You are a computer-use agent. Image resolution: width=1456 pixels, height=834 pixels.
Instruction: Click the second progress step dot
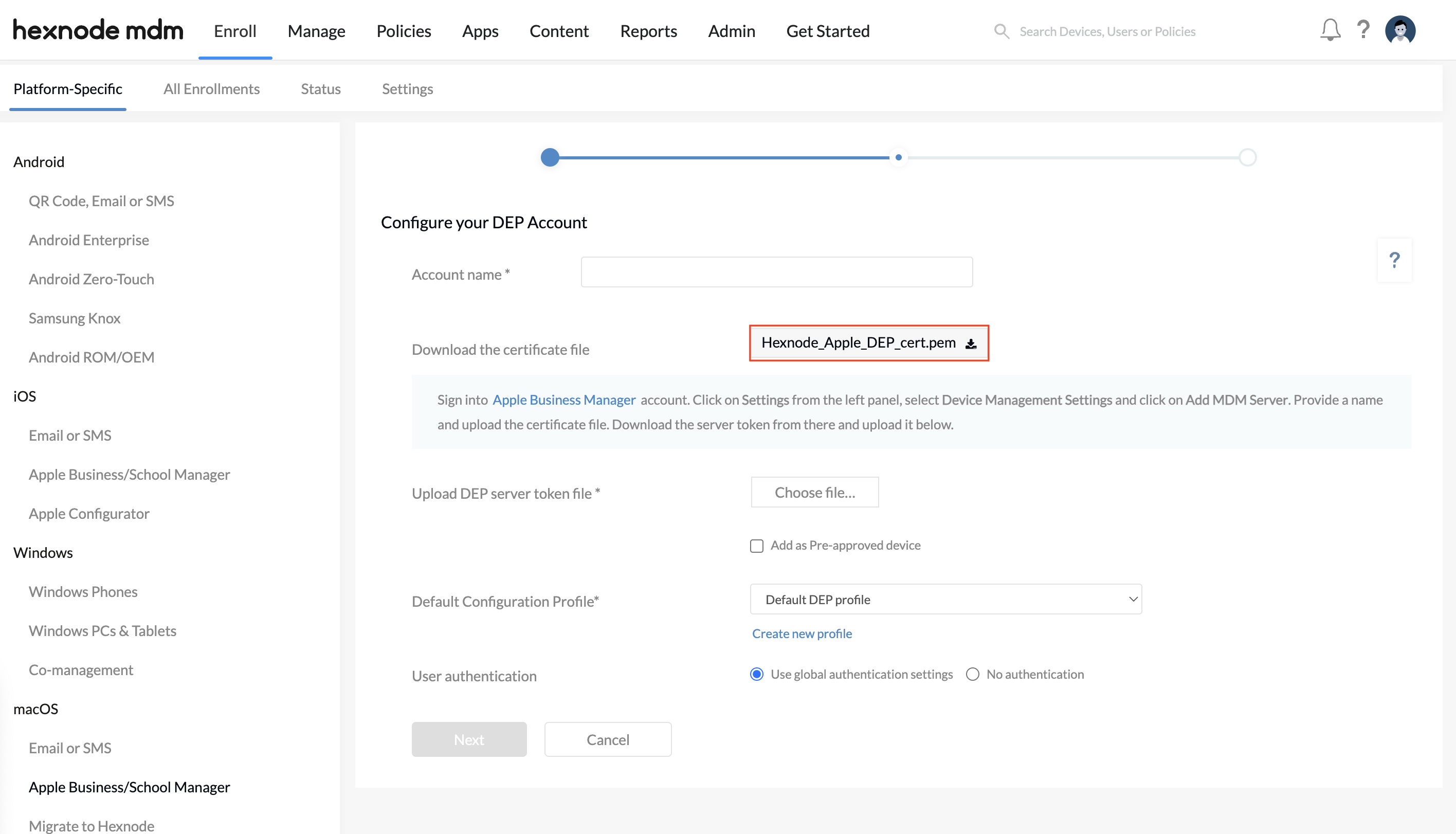[898, 157]
